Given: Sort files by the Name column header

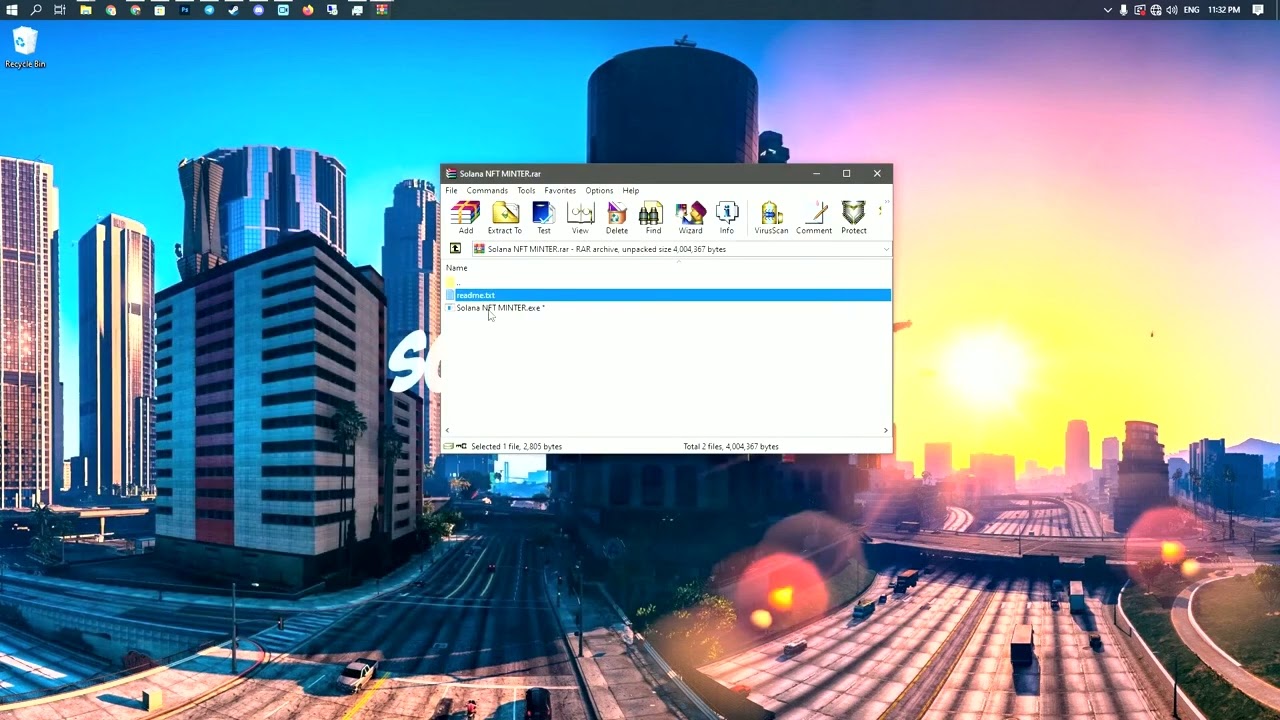Looking at the screenshot, I should 457,268.
